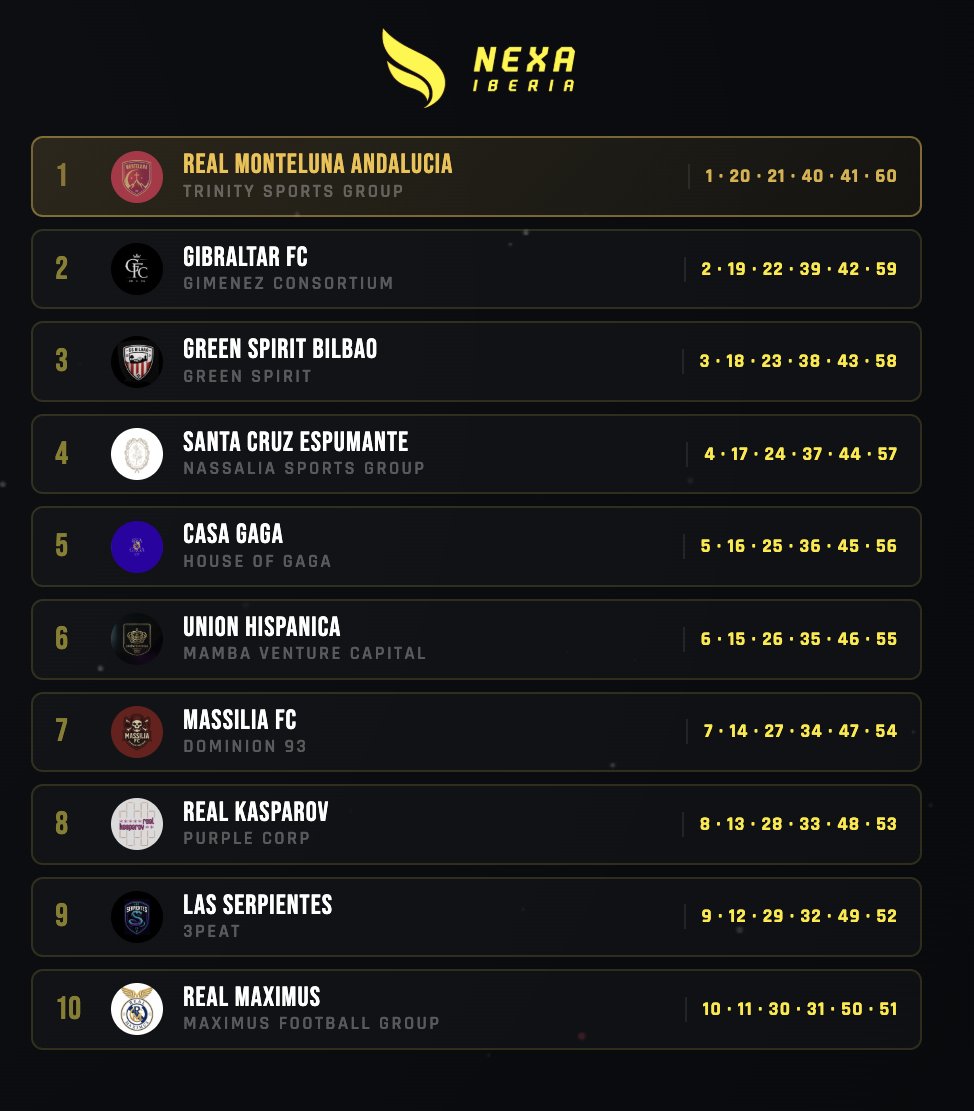Select the Massilia FC ranking row
Screen dimensions: 974x1111
pyautogui.click(x=476, y=731)
